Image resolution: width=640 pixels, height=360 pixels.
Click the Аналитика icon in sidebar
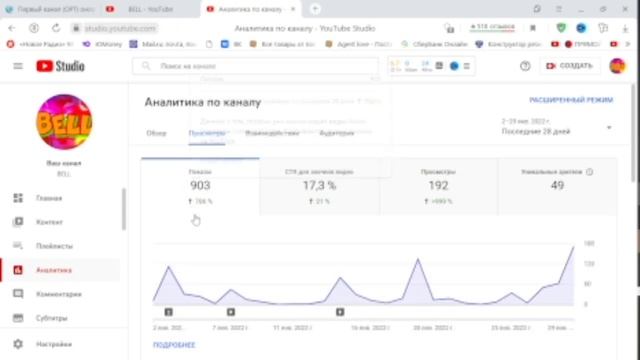18,270
